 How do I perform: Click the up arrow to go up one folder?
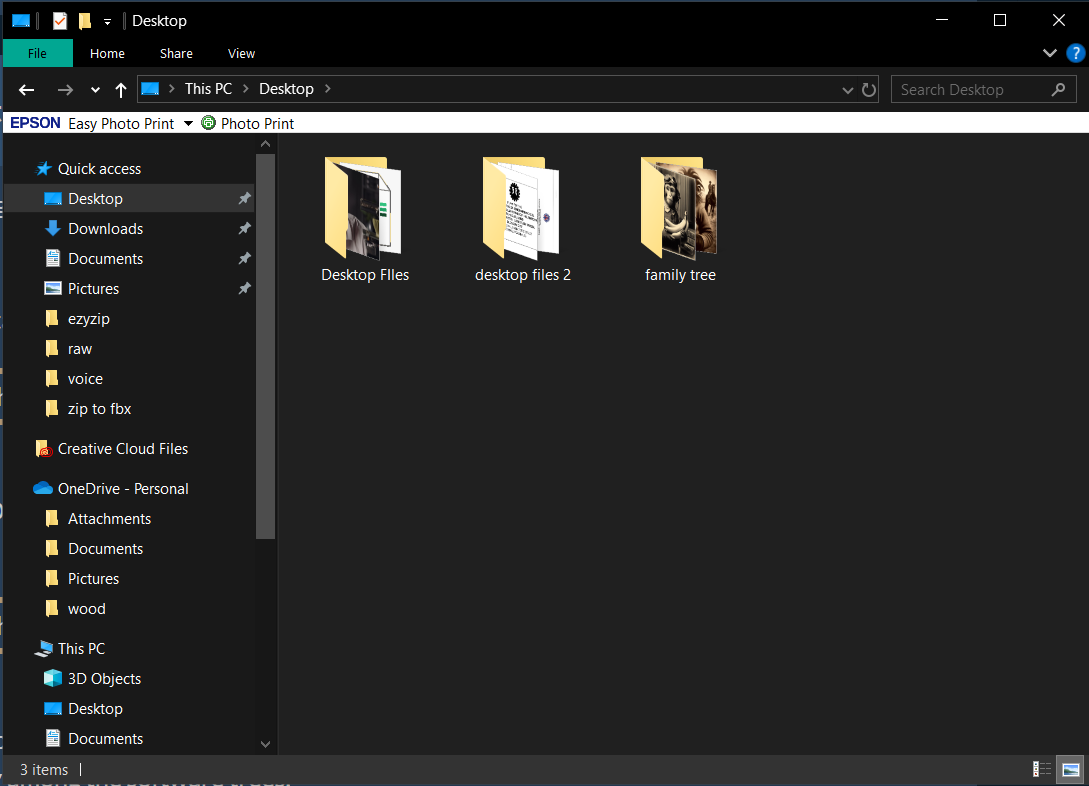(x=120, y=89)
